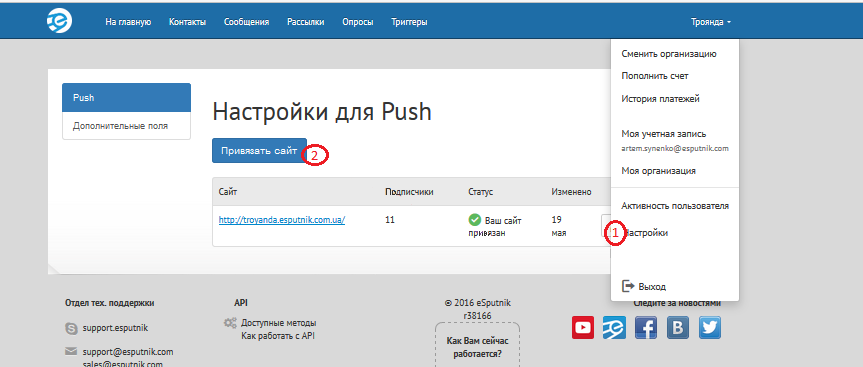Go to На главную

coord(128,22)
